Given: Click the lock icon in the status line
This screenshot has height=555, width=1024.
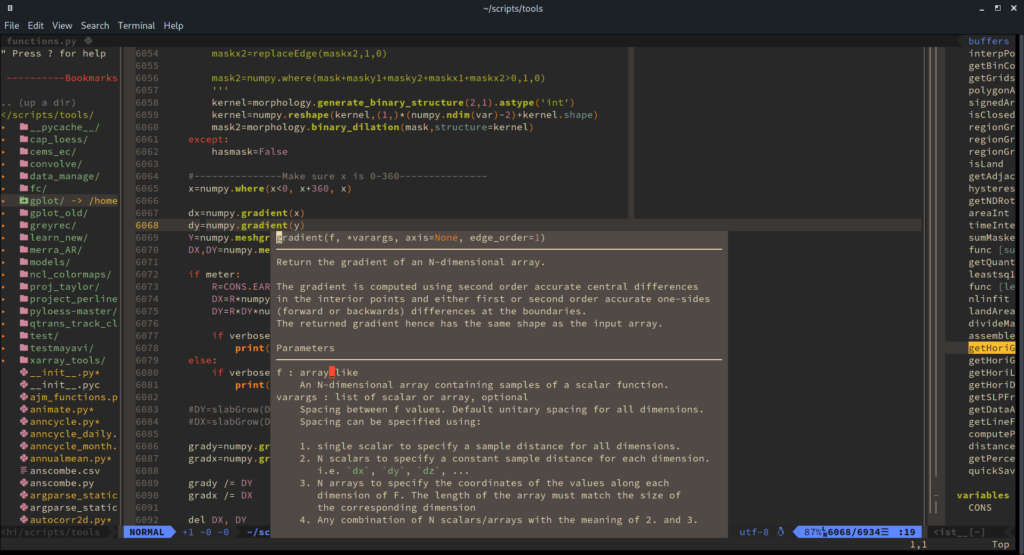Looking at the screenshot, I should pos(780,532).
